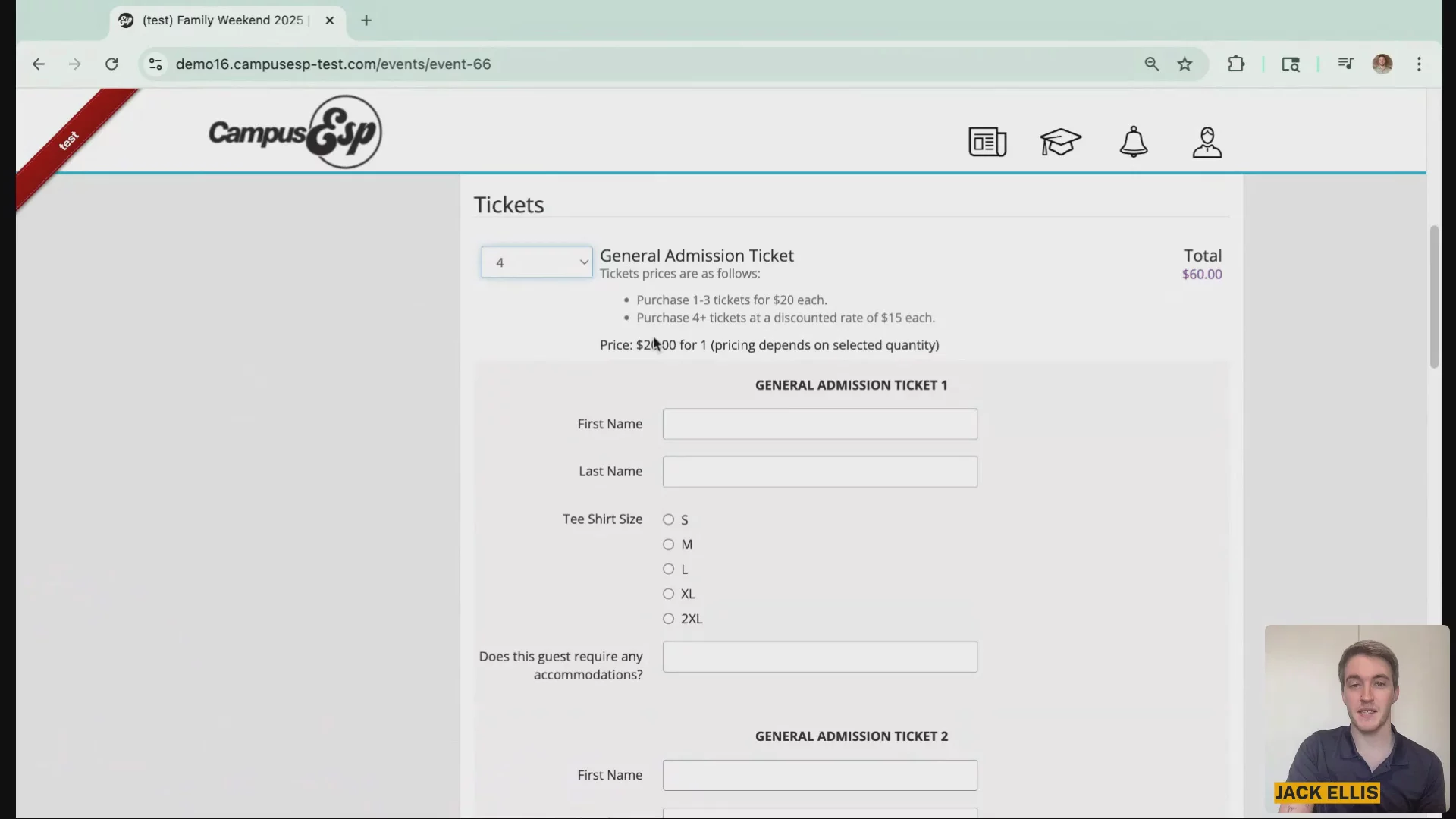Reload the page
The image size is (1456, 819).
click(111, 64)
